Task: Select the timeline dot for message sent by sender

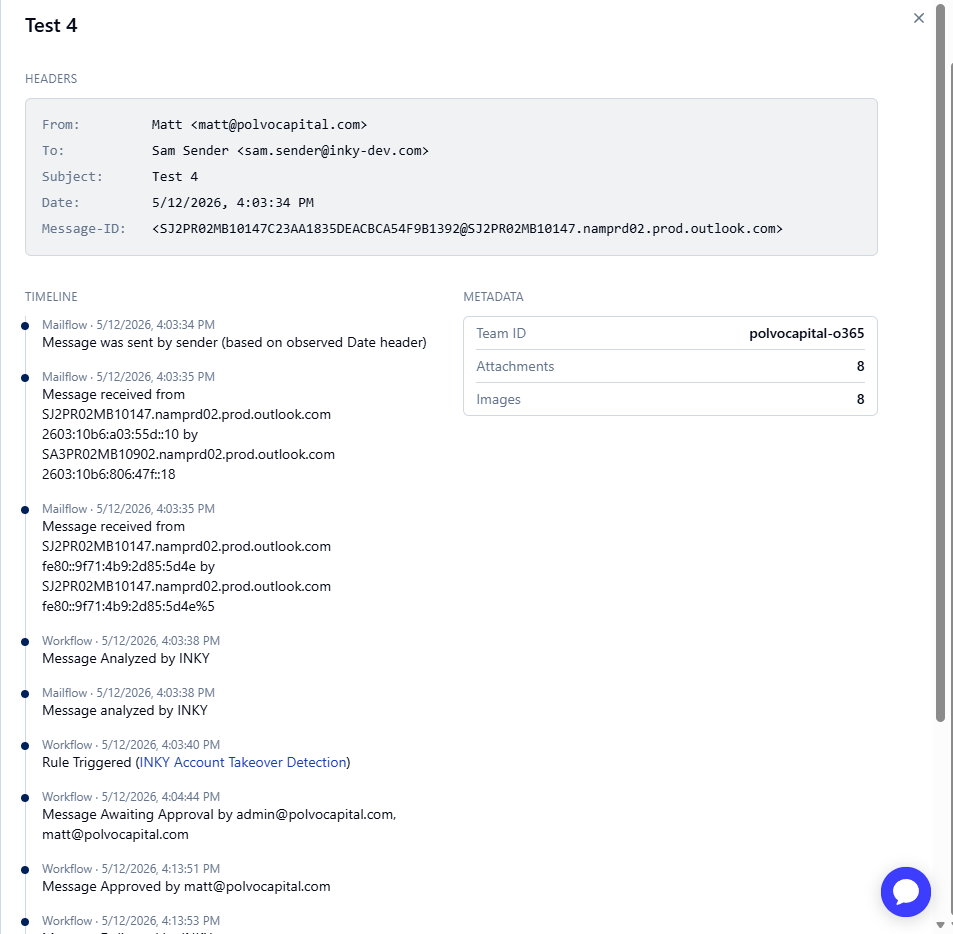Action: pyautogui.click(x=25, y=326)
